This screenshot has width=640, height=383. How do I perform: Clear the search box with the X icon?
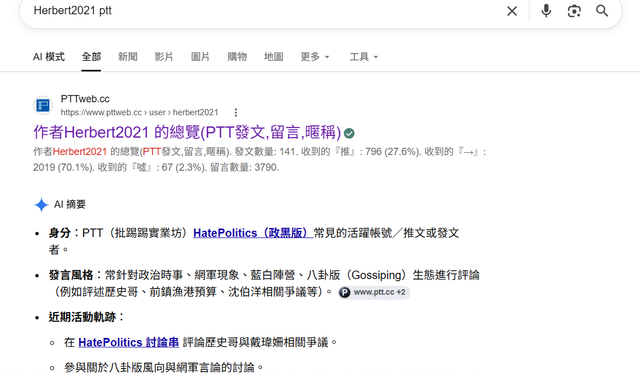[512, 11]
